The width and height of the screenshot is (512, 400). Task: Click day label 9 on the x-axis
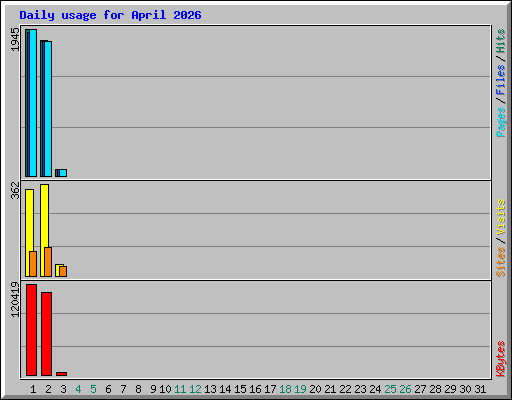click(153, 389)
